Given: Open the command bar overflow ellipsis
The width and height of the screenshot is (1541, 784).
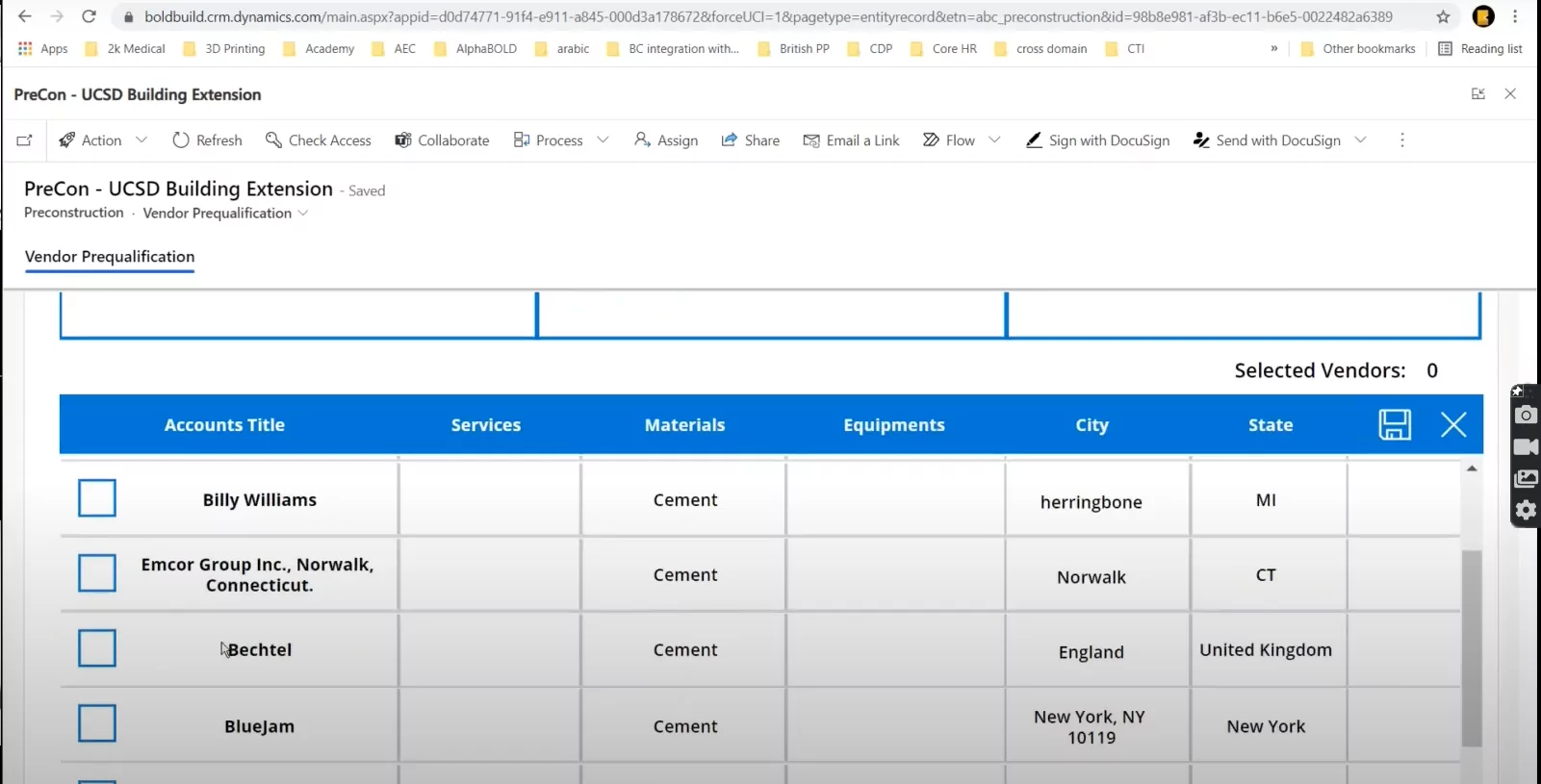Looking at the screenshot, I should tap(1402, 140).
